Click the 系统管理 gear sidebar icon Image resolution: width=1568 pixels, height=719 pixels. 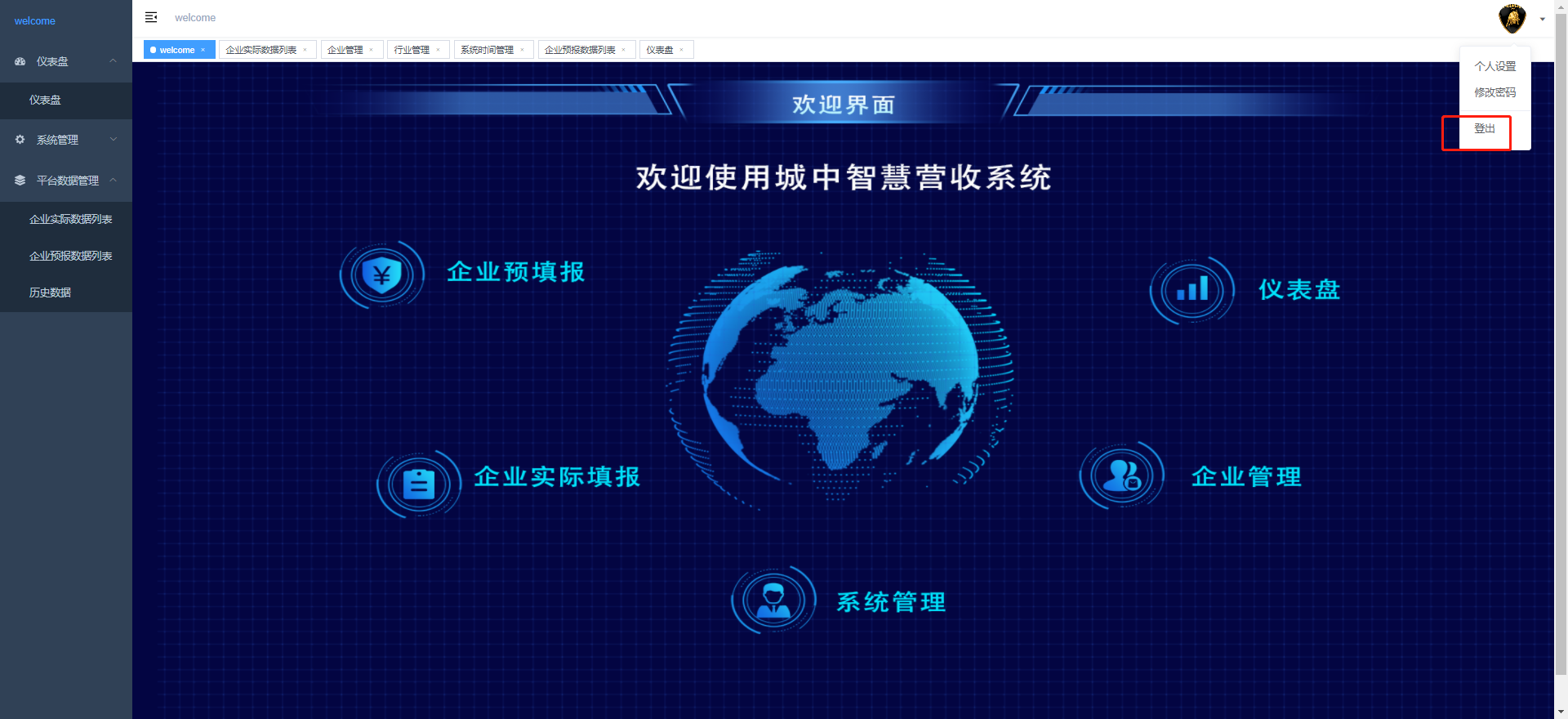click(x=20, y=140)
